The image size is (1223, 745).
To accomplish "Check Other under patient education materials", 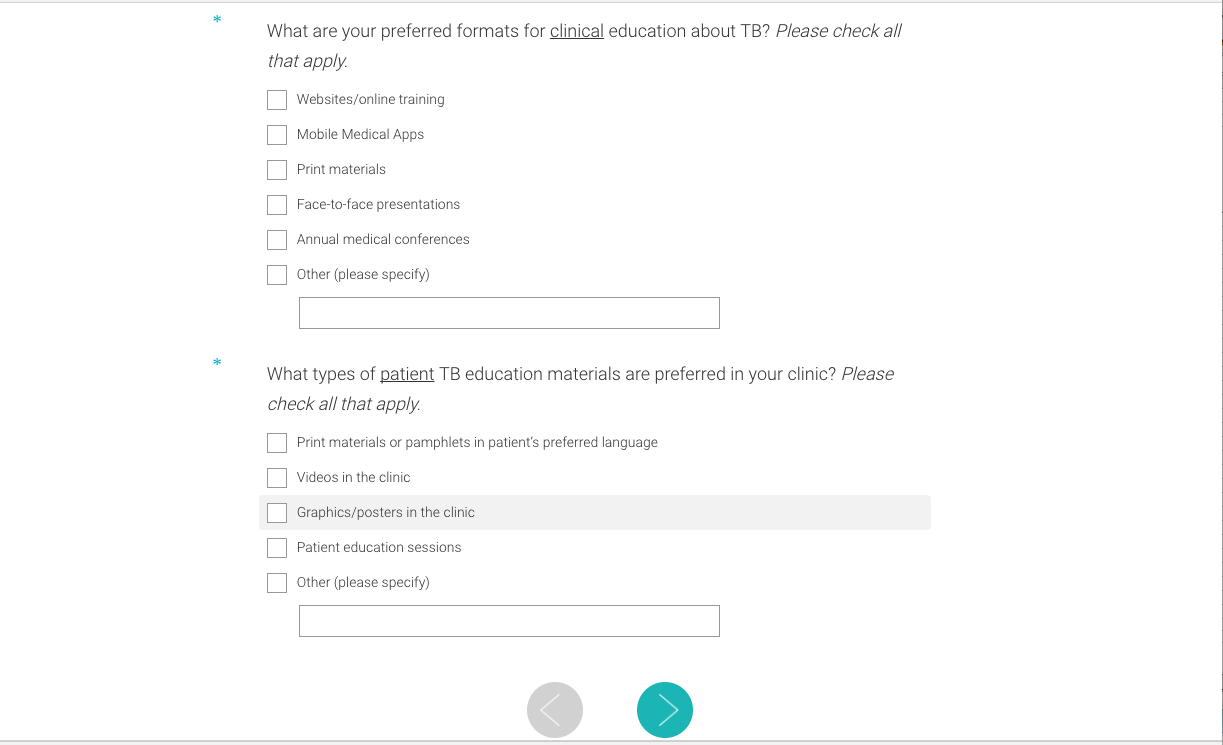I will coord(277,583).
